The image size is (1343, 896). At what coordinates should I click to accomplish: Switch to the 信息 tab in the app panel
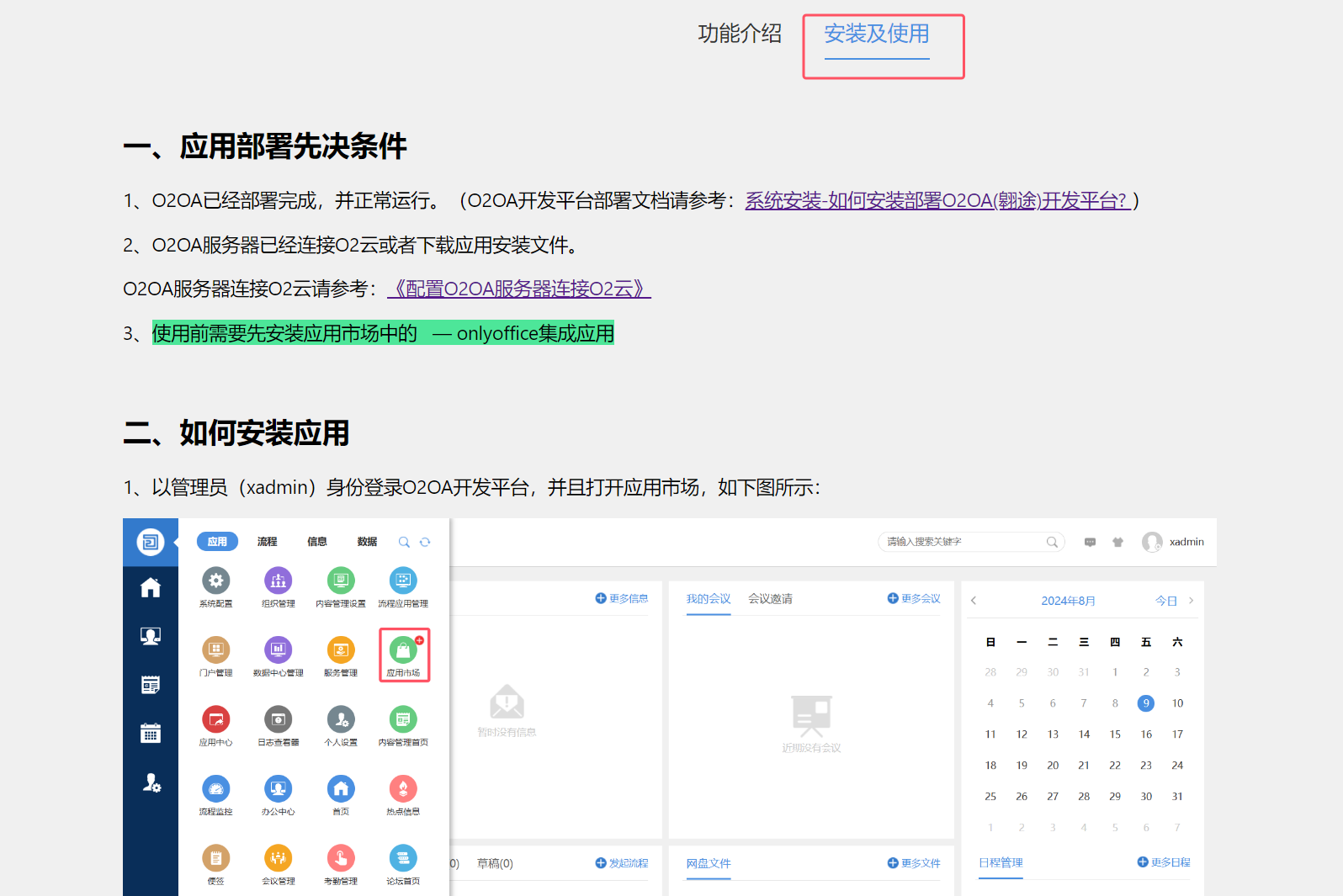tap(317, 542)
